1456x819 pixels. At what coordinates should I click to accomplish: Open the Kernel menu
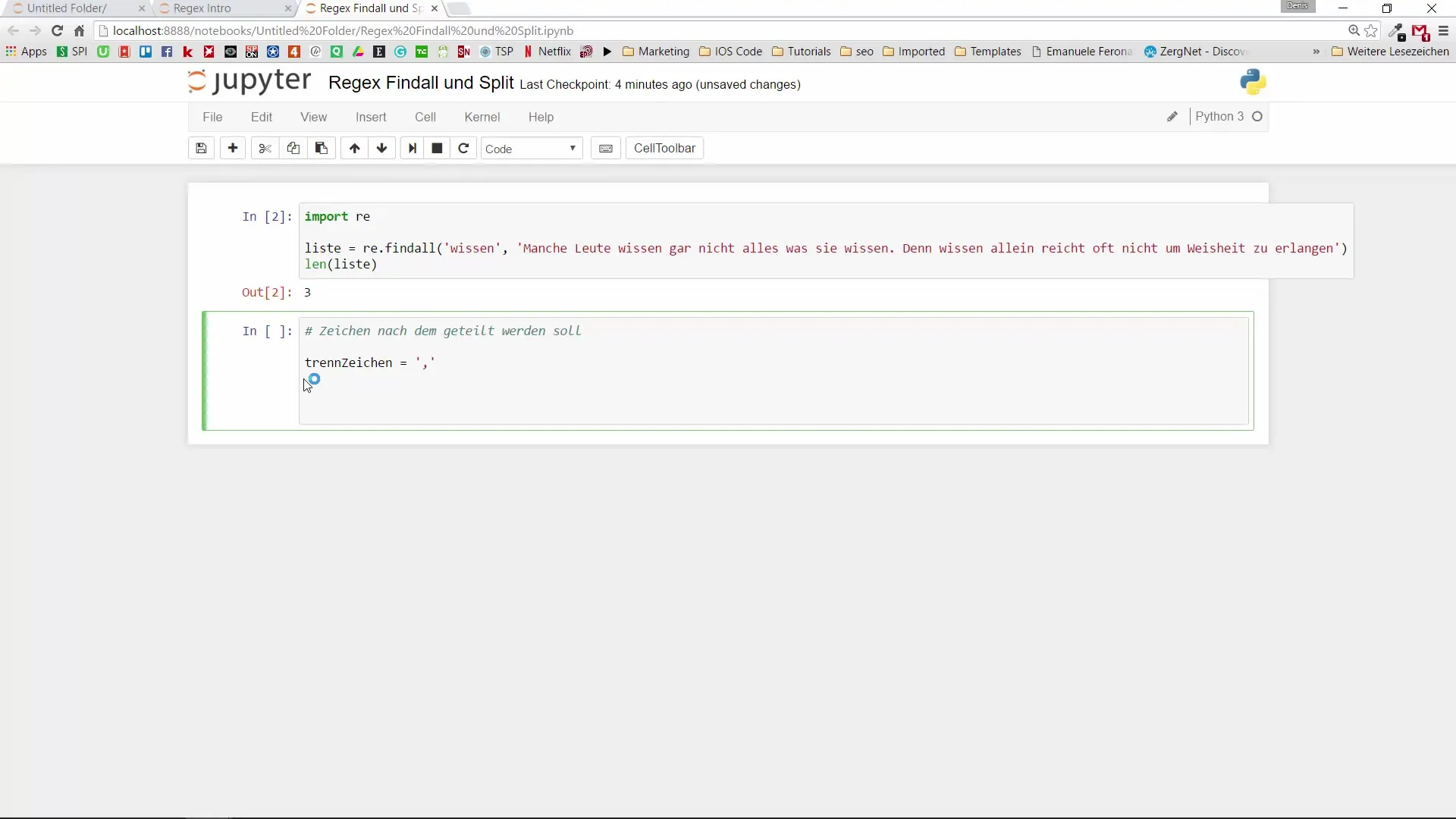click(482, 118)
